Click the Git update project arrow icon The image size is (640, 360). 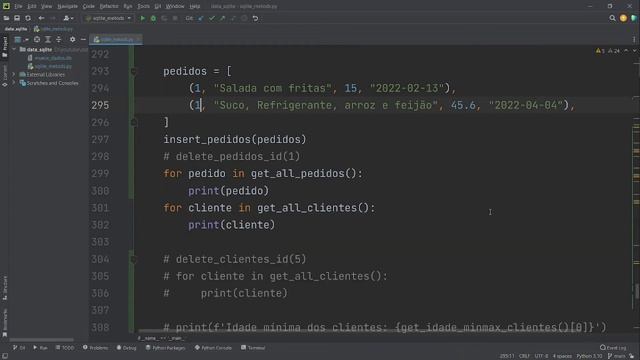[200, 18]
